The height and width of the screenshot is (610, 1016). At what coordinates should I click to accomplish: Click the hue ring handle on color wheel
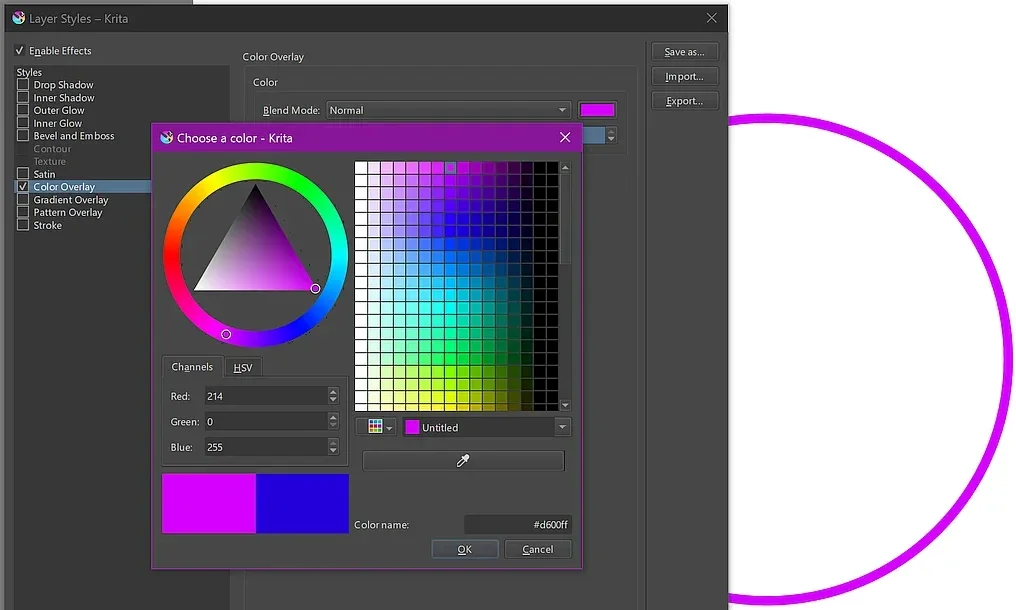[225, 334]
